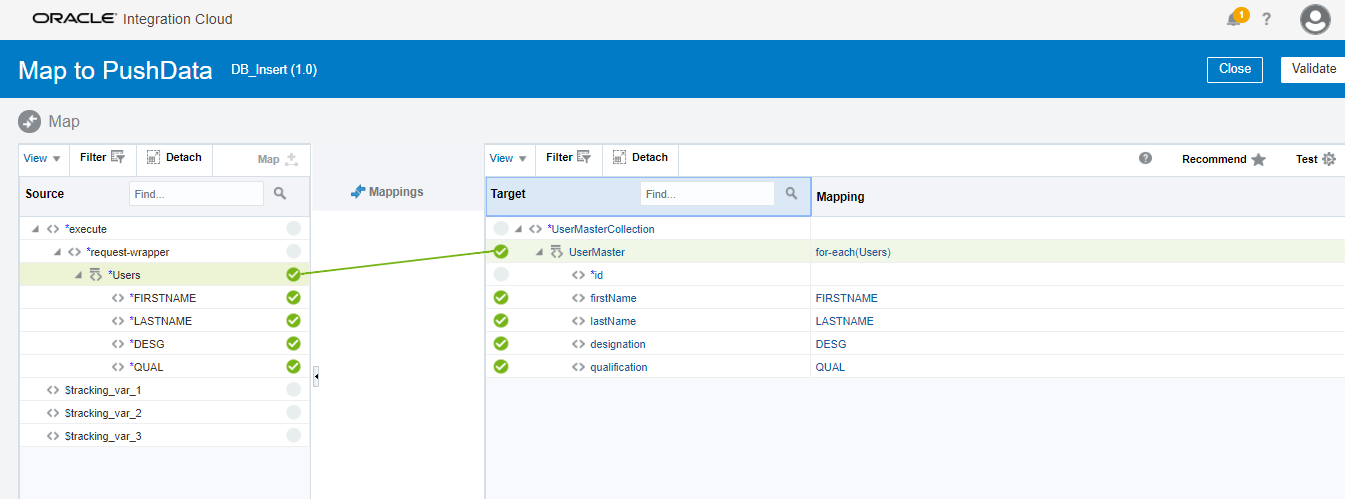The image size is (1345, 499).
Task: Collapse the source panel splitter arrow
Action: tap(316, 376)
